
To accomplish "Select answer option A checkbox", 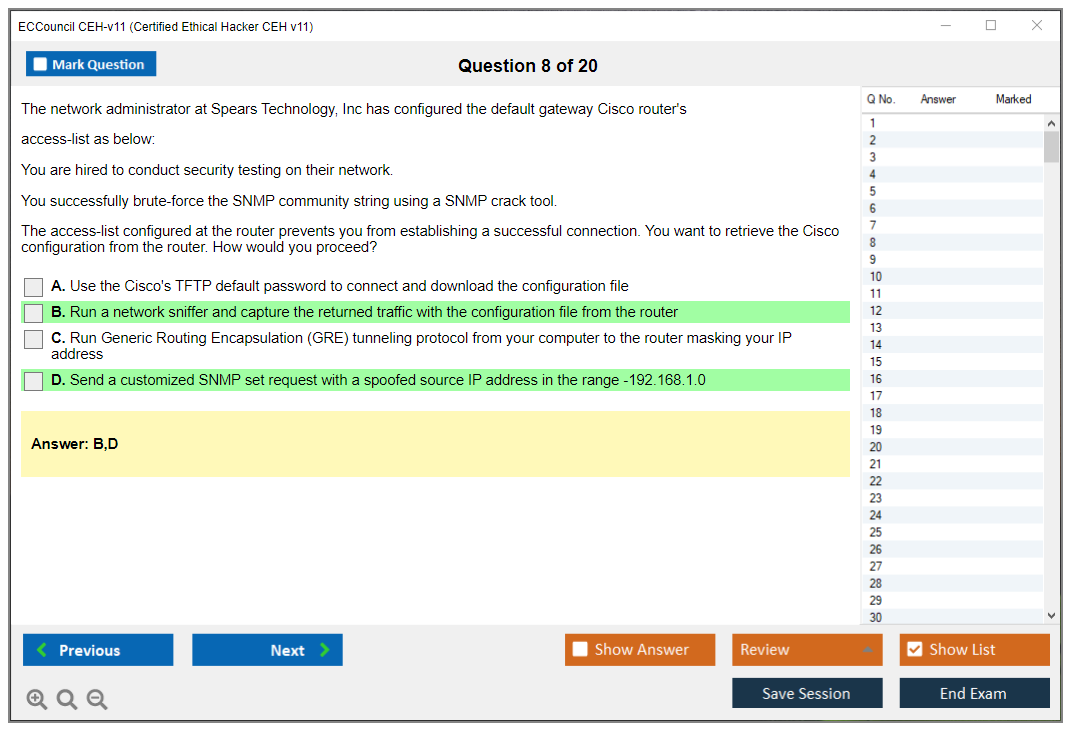I will [34, 287].
